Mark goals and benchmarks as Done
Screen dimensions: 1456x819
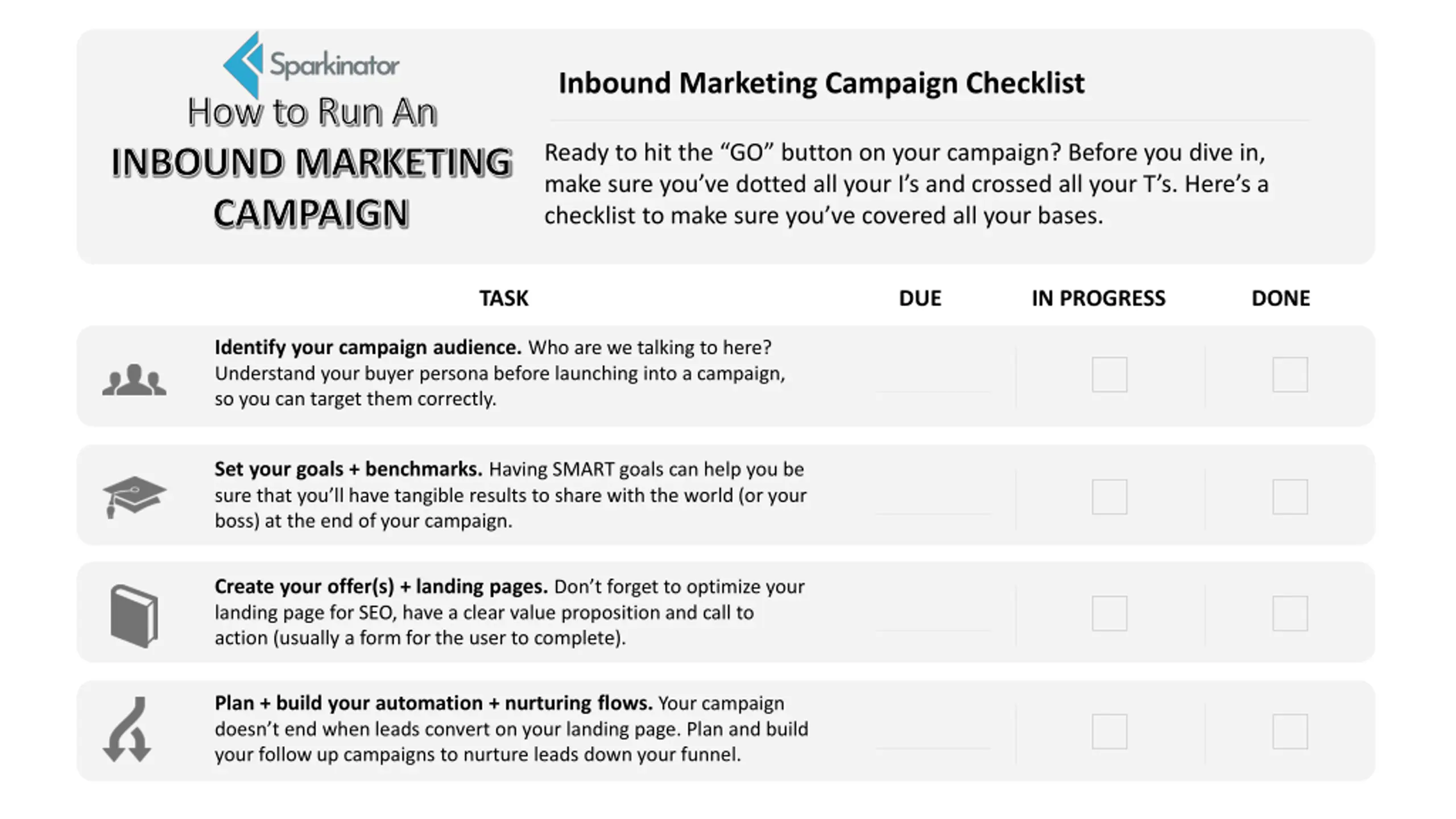click(1290, 497)
